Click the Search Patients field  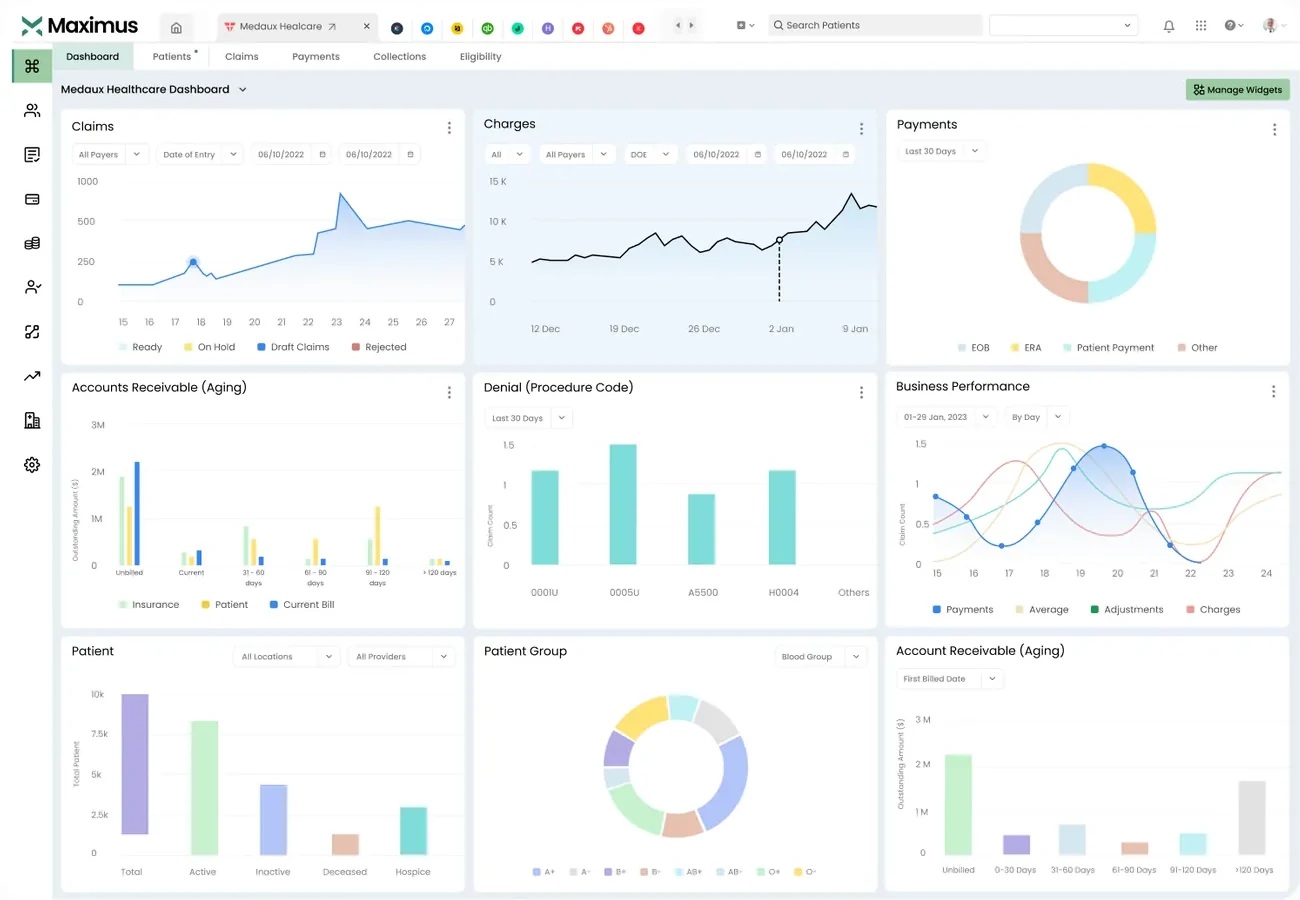point(875,25)
